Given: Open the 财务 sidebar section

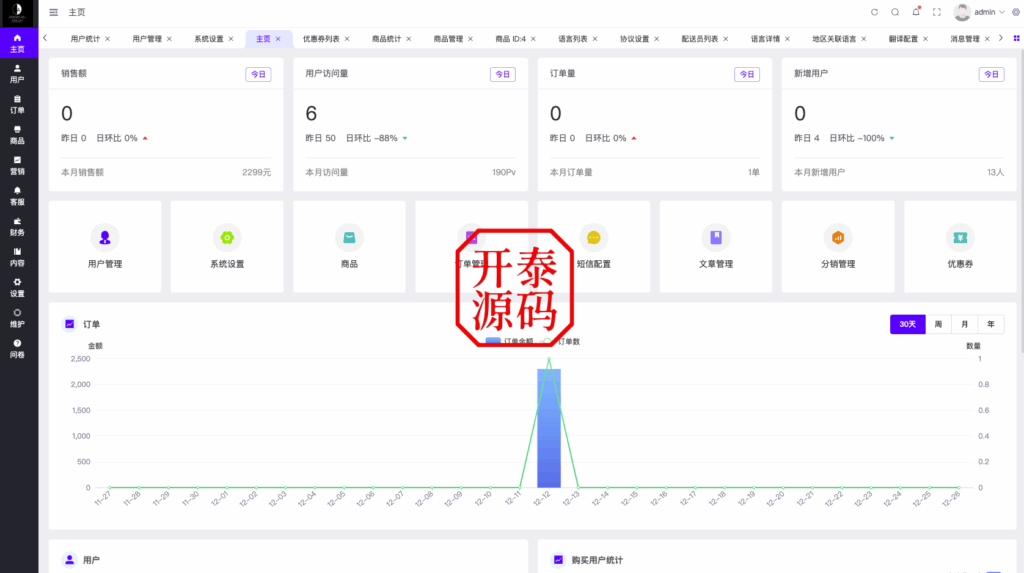Looking at the screenshot, I should (x=18, y=227).
